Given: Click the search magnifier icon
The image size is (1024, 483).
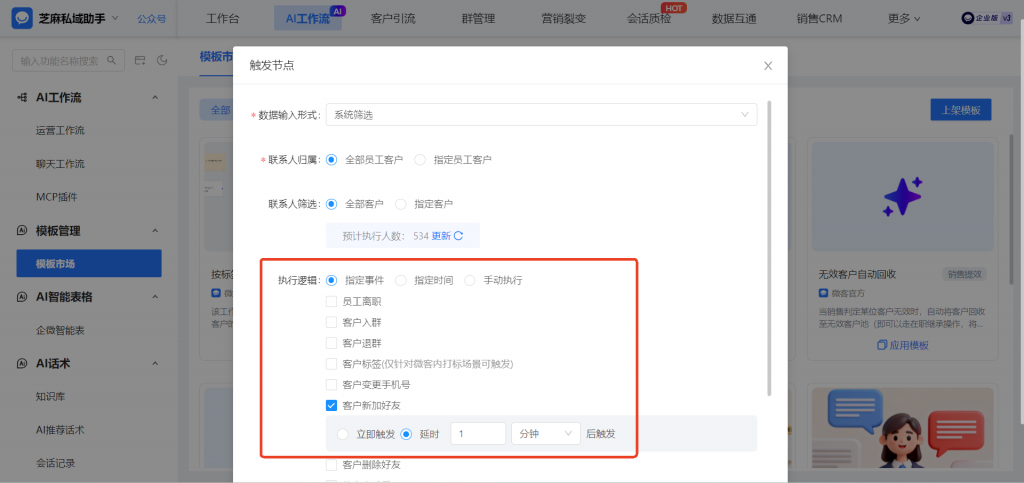Looking at the screenshot, I should coord(112,60).
